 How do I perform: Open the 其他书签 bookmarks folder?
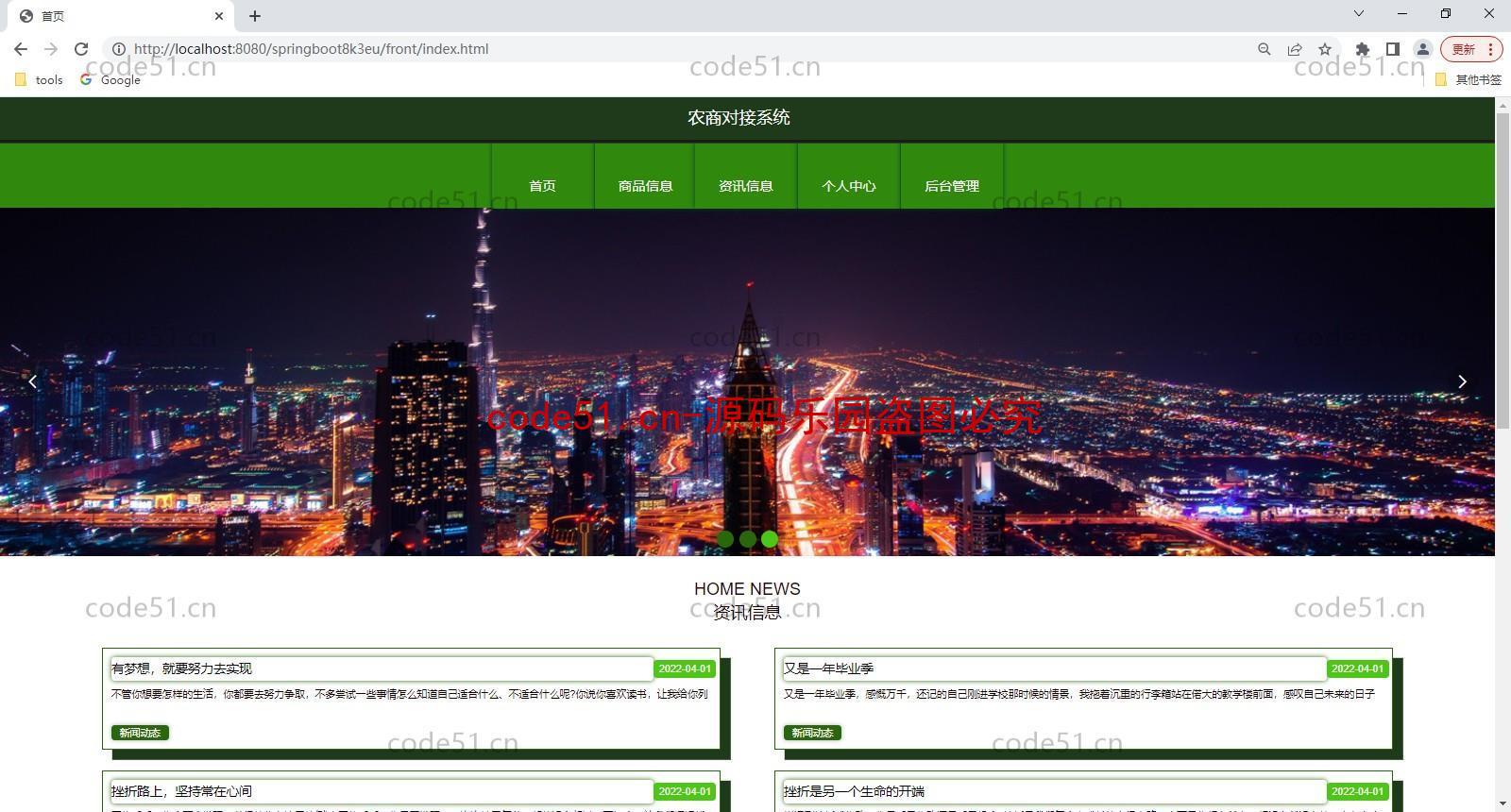click(1469, 80)
